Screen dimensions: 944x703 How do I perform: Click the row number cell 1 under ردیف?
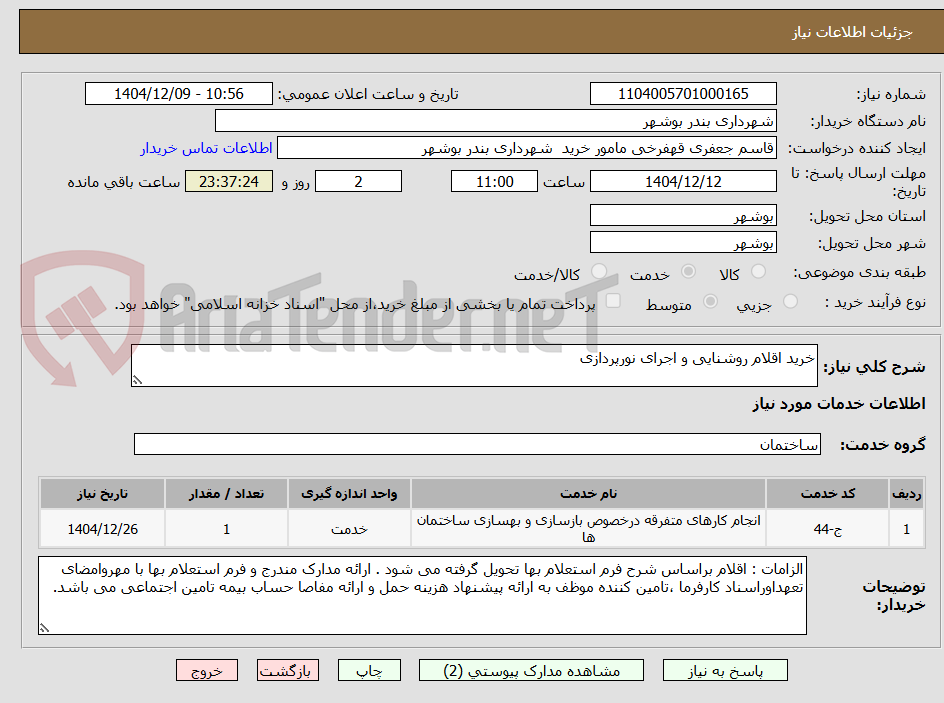907,529
